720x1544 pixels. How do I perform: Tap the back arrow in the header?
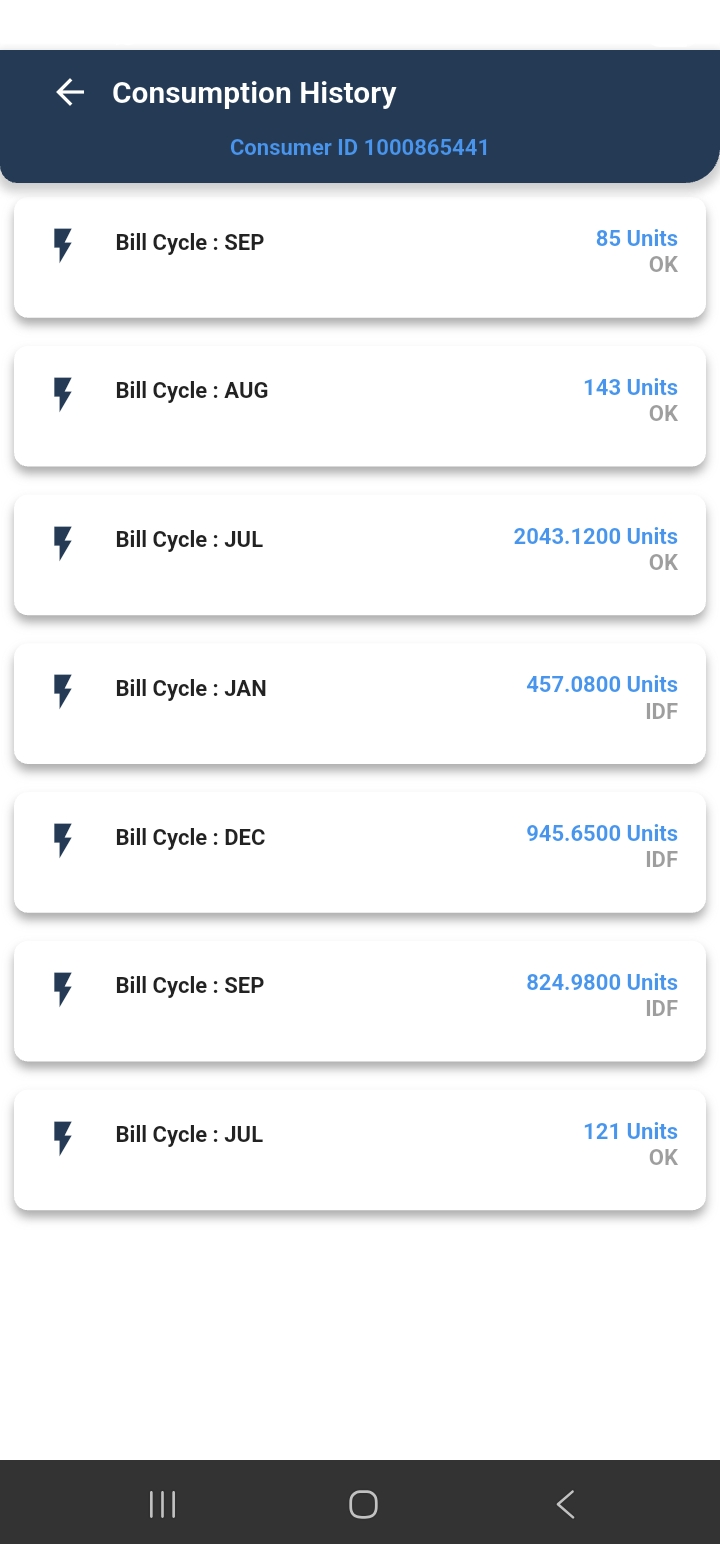point(70,93)
